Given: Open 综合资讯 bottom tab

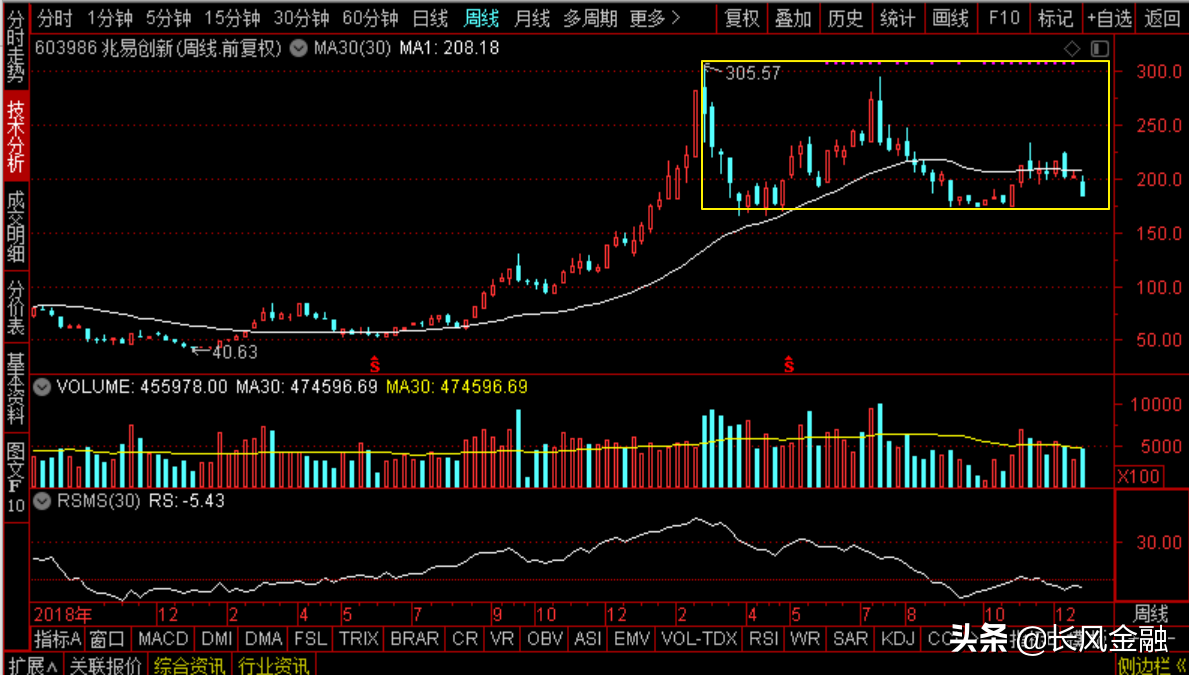Looking at the screenshot, I should [x=190, y=666].
